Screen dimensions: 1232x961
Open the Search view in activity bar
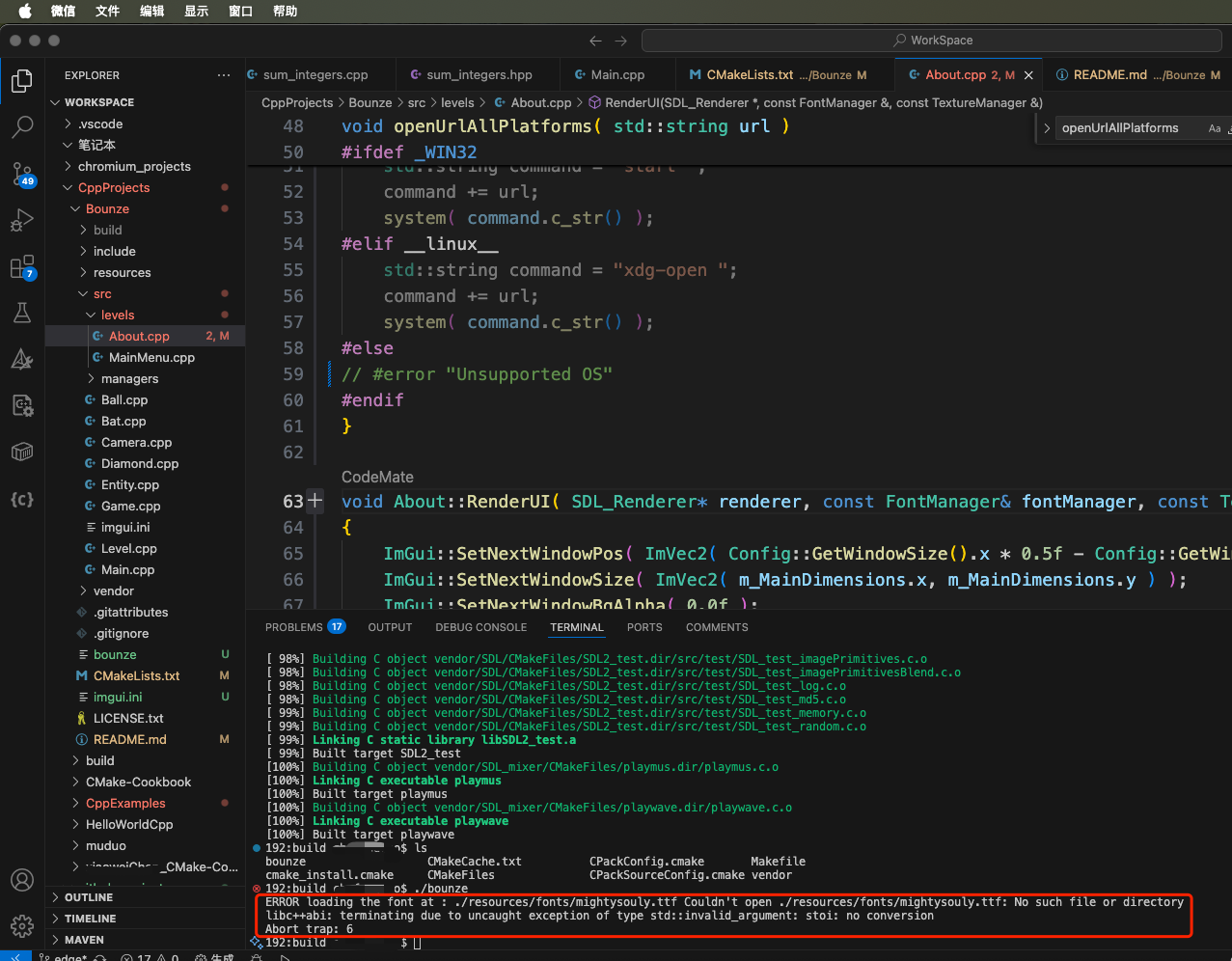pos(22,126)
